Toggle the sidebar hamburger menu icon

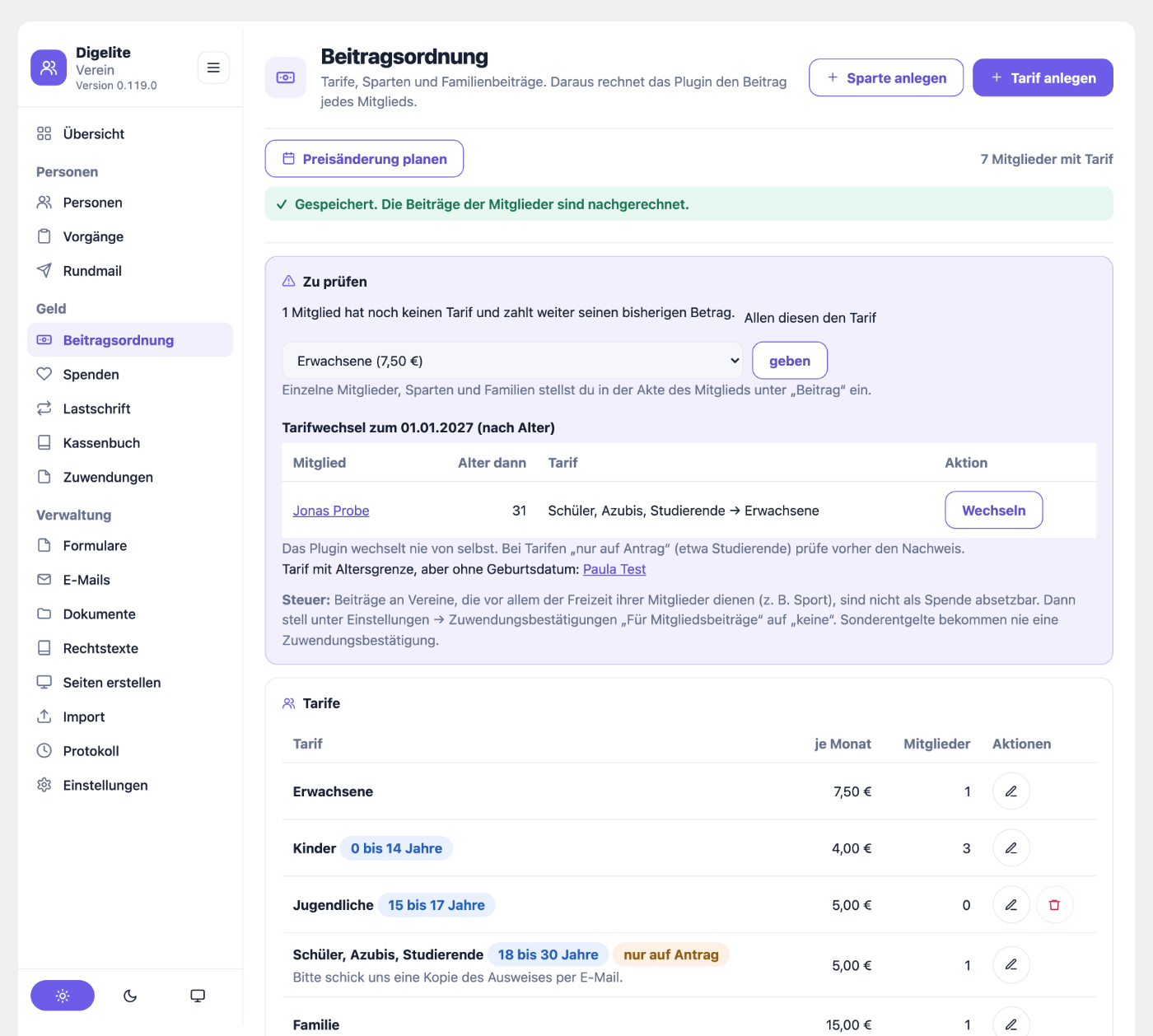pyautogui.click(x=213, y=68)
